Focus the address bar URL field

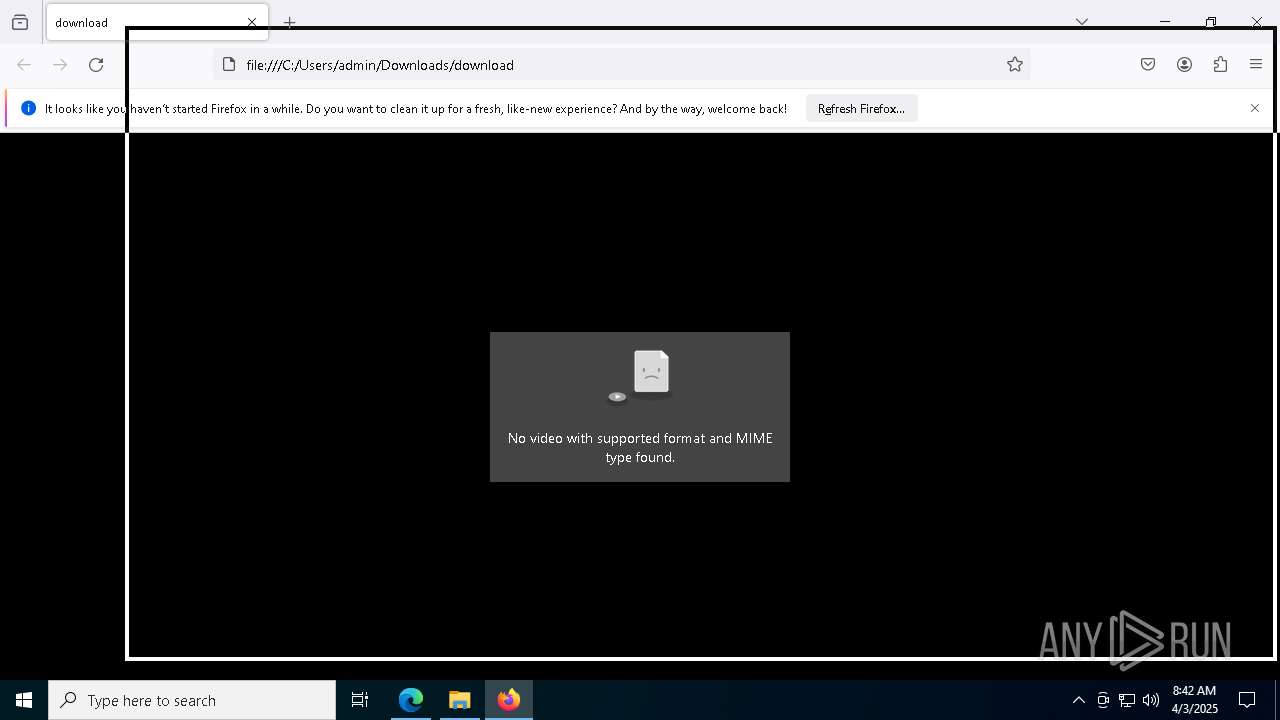pyautogui.click(x=620, y=65)
